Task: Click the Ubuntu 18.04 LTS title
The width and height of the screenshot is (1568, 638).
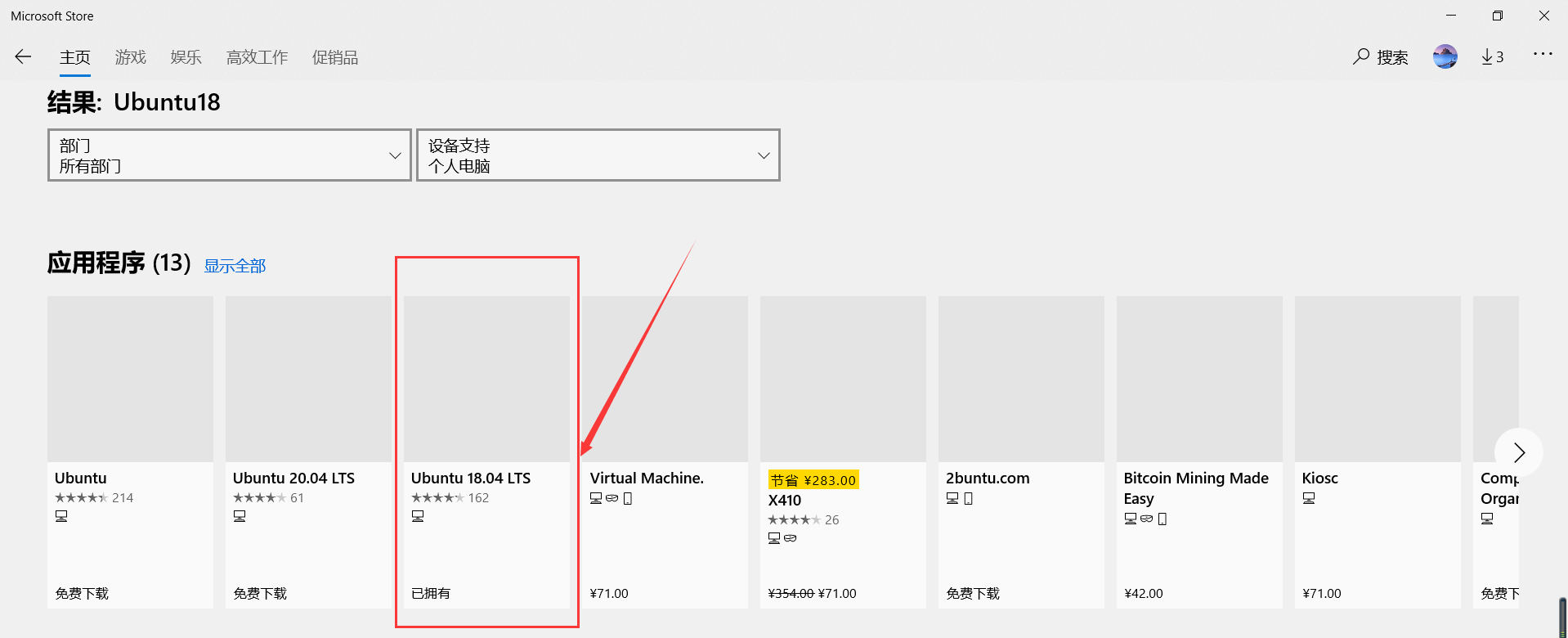Action: click(471, 478)
